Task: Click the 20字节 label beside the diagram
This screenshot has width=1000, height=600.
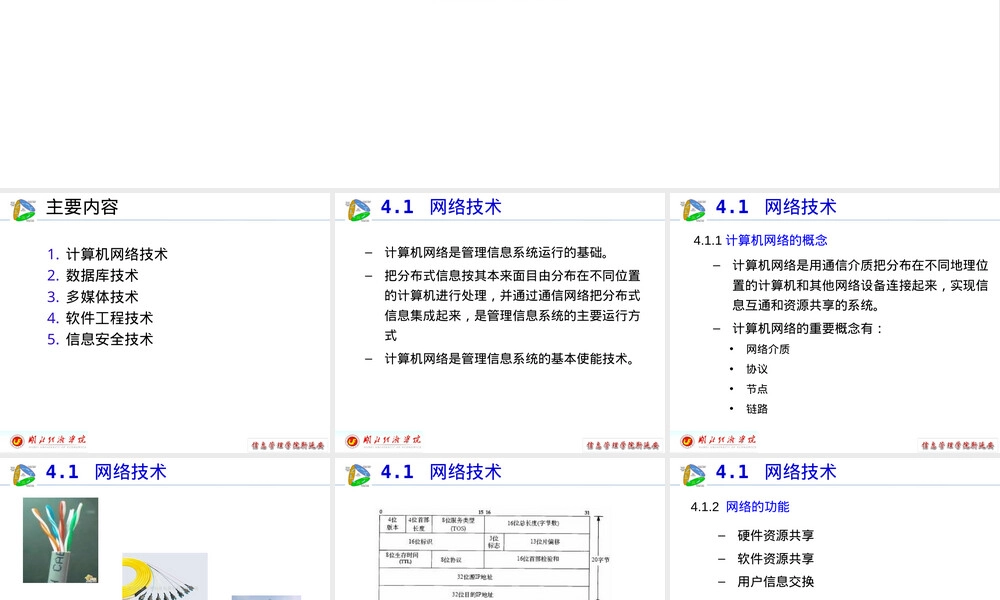Action: [600, 559]
